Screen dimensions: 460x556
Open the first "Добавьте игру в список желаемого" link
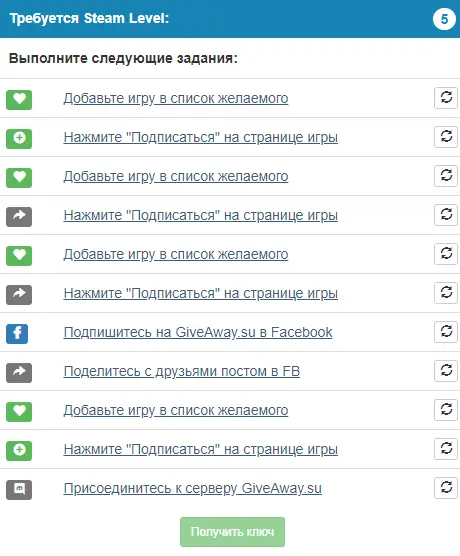(x=176, y=99)
